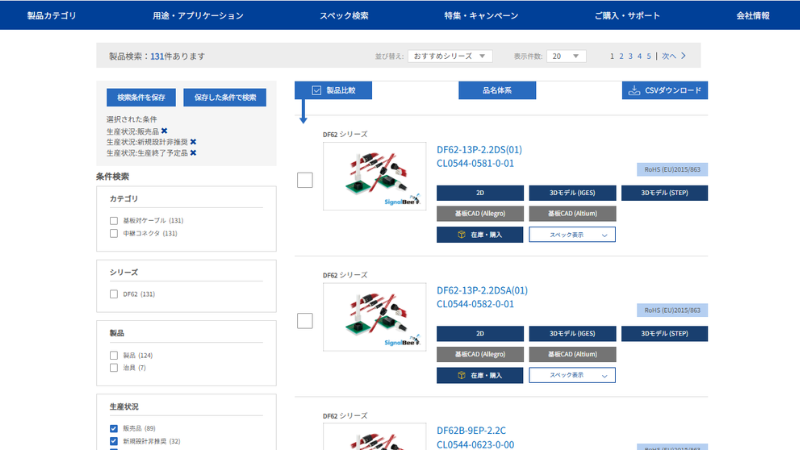Download 2D drawing for DF62-13P-2.2DS(01)

coord(480,193)
